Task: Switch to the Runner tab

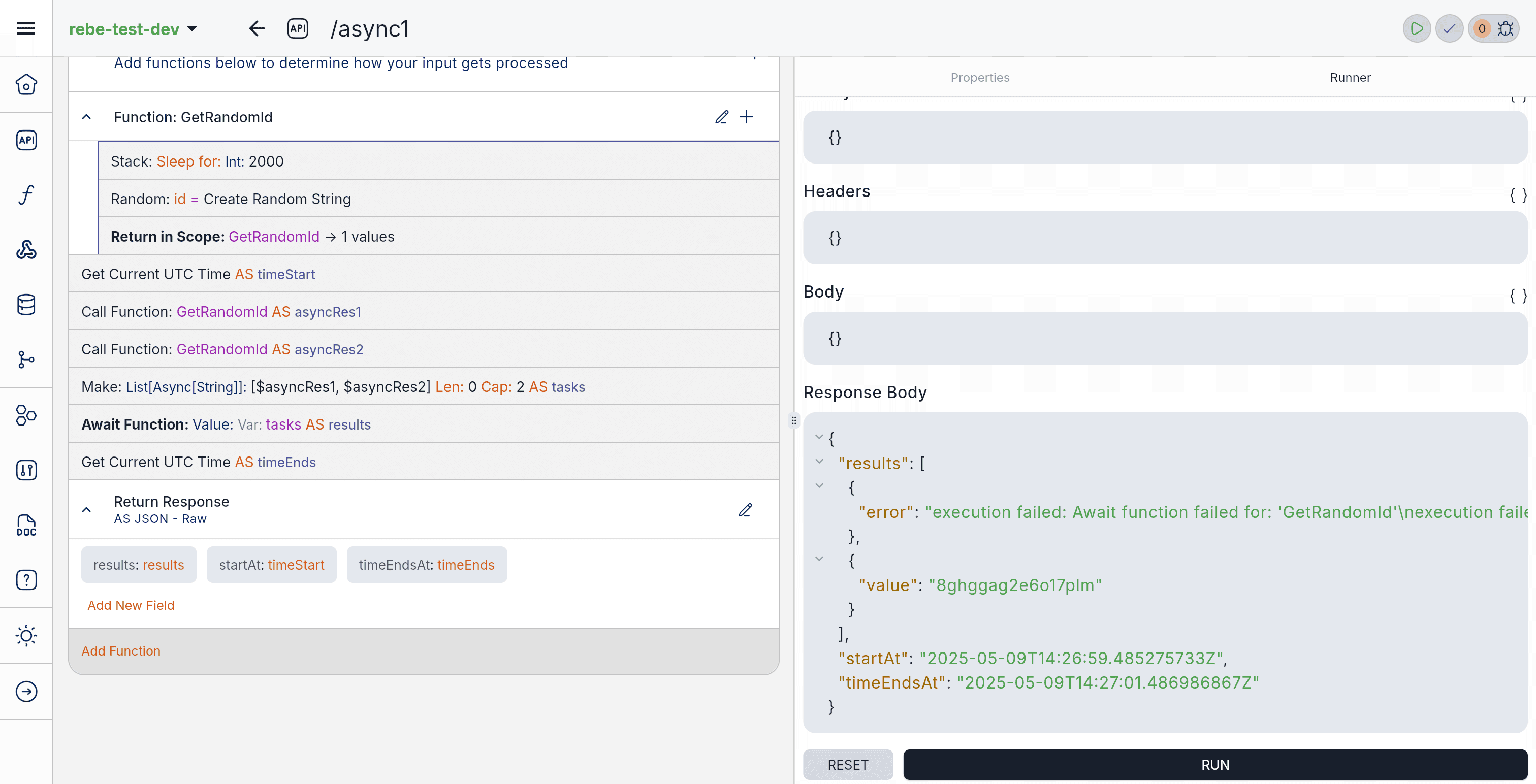Action: tap(1350, 78)
